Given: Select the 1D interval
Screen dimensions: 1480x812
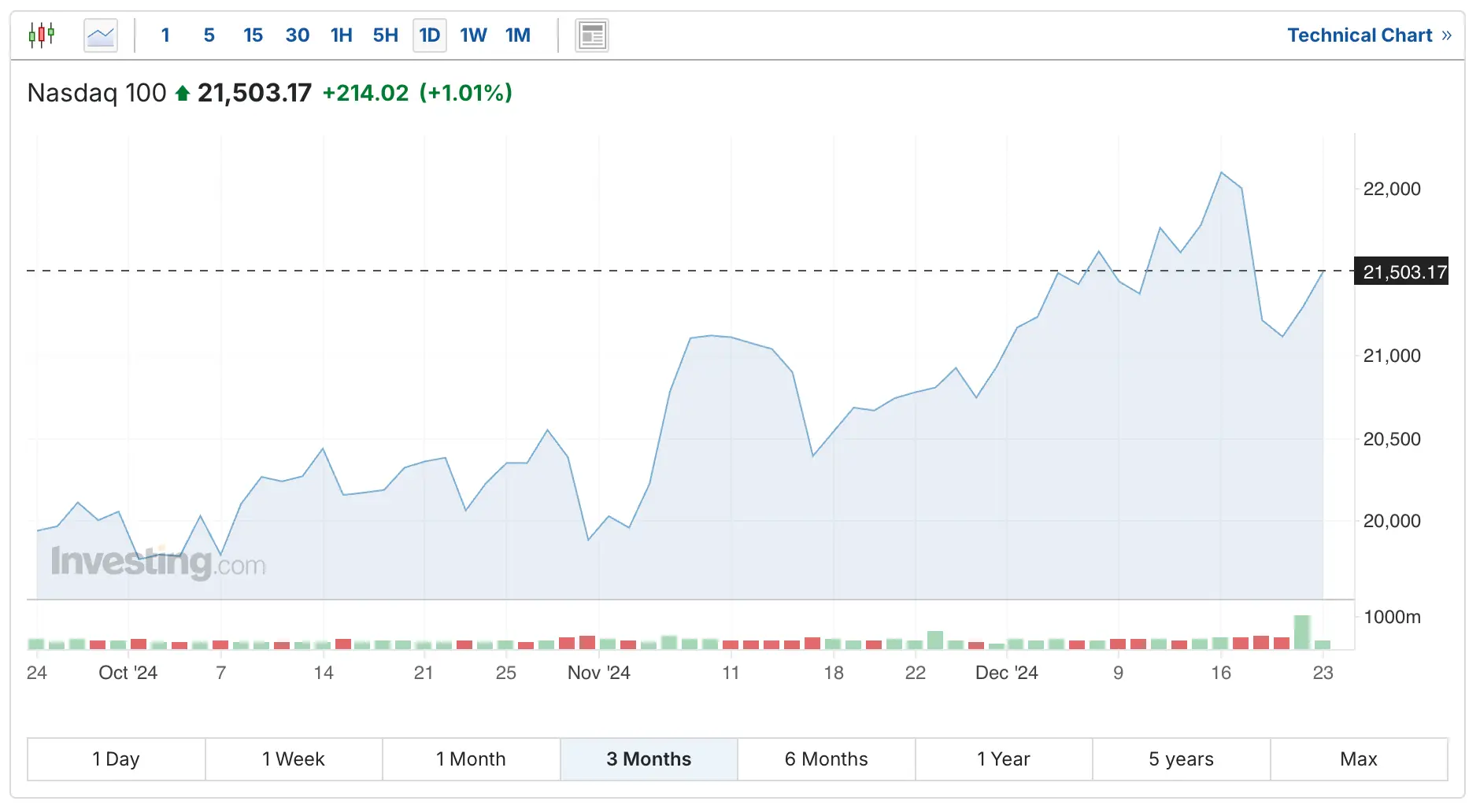Looking at the screenshot, I should pos(430,35).
